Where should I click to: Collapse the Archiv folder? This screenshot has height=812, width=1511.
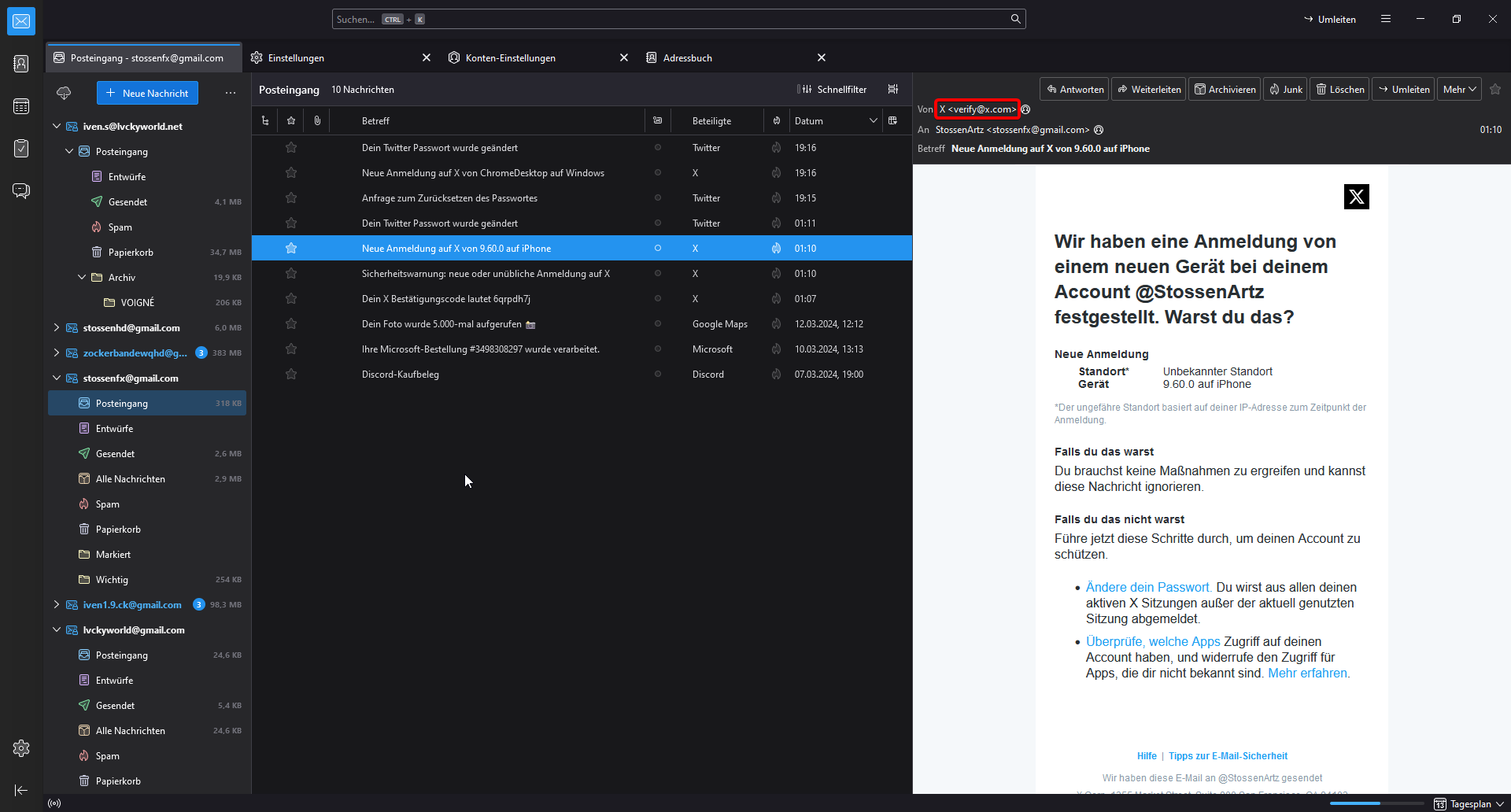82,278
